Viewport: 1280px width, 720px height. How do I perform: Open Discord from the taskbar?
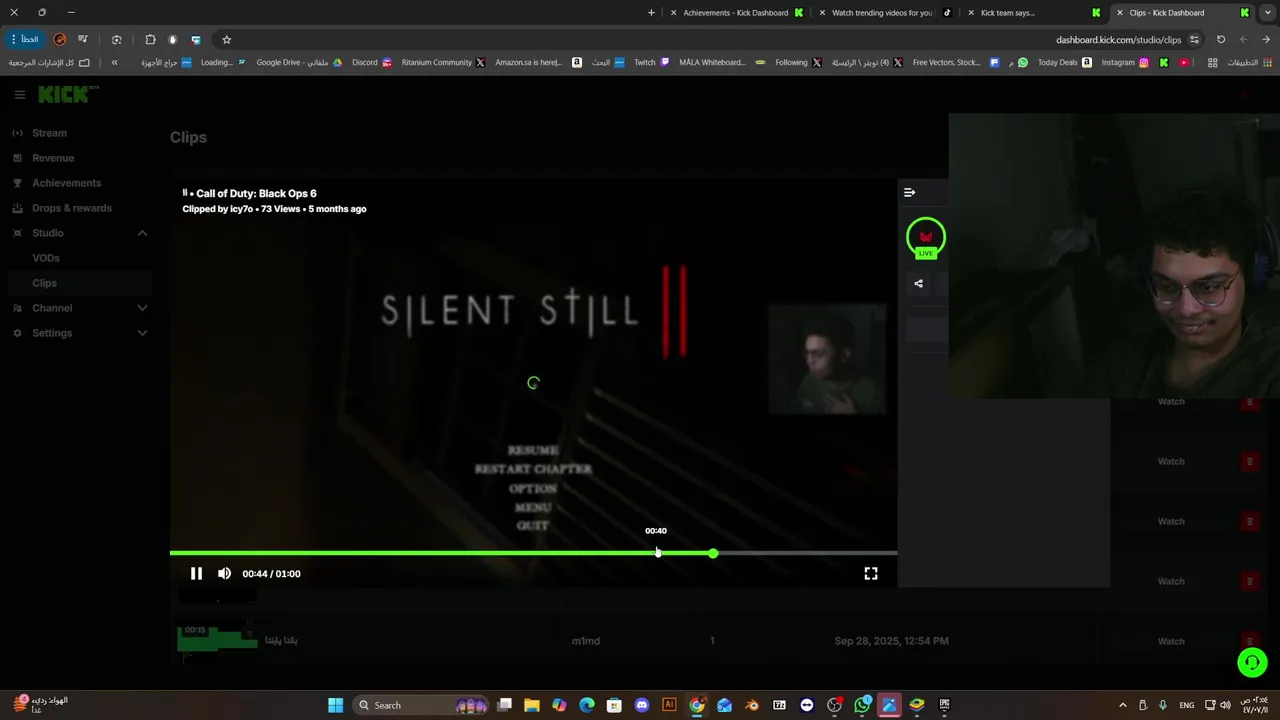pyautogui.click(x=642, y=705)
